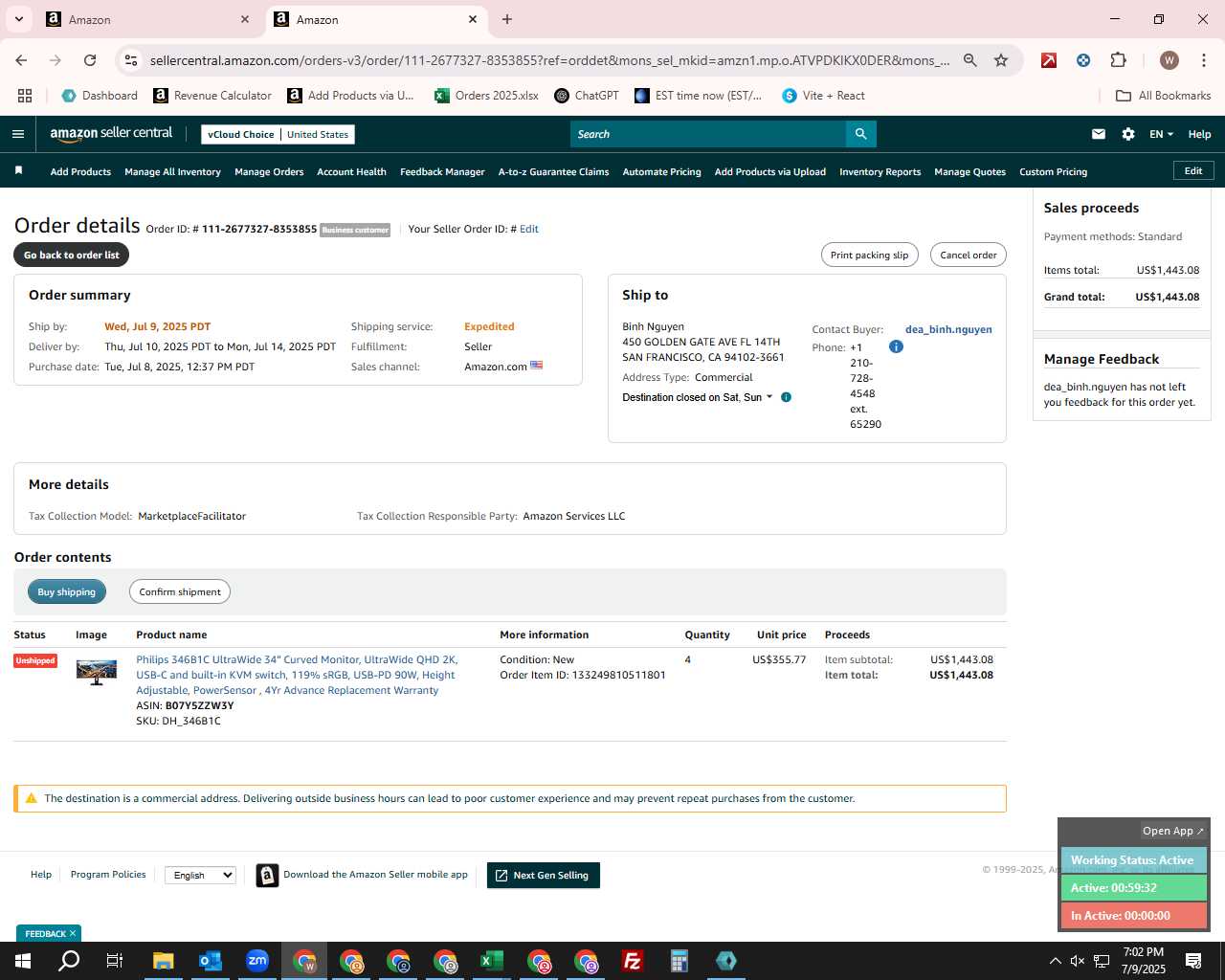Click the site information icon in address bar
The height and width of the screenshot is (980, 1225).
tap(131, 60)
